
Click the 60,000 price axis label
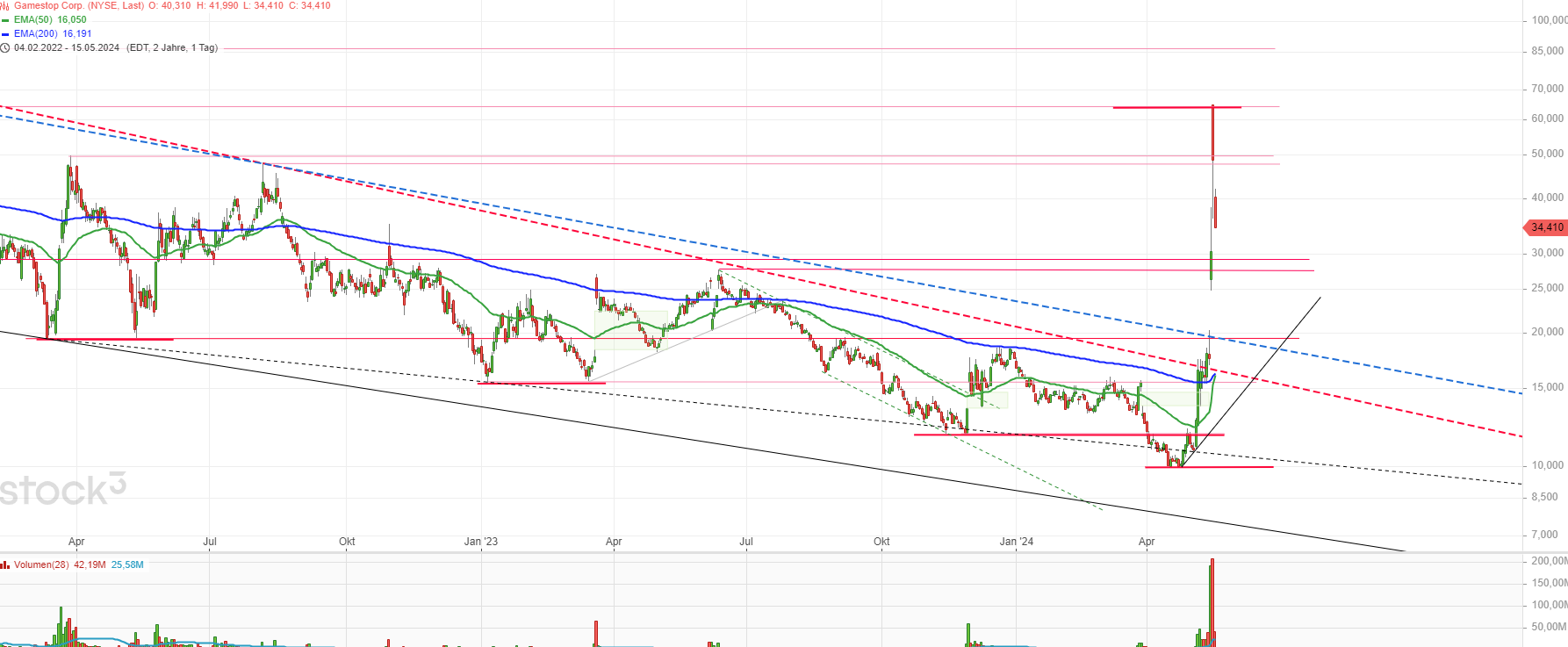pos(1547,119)
